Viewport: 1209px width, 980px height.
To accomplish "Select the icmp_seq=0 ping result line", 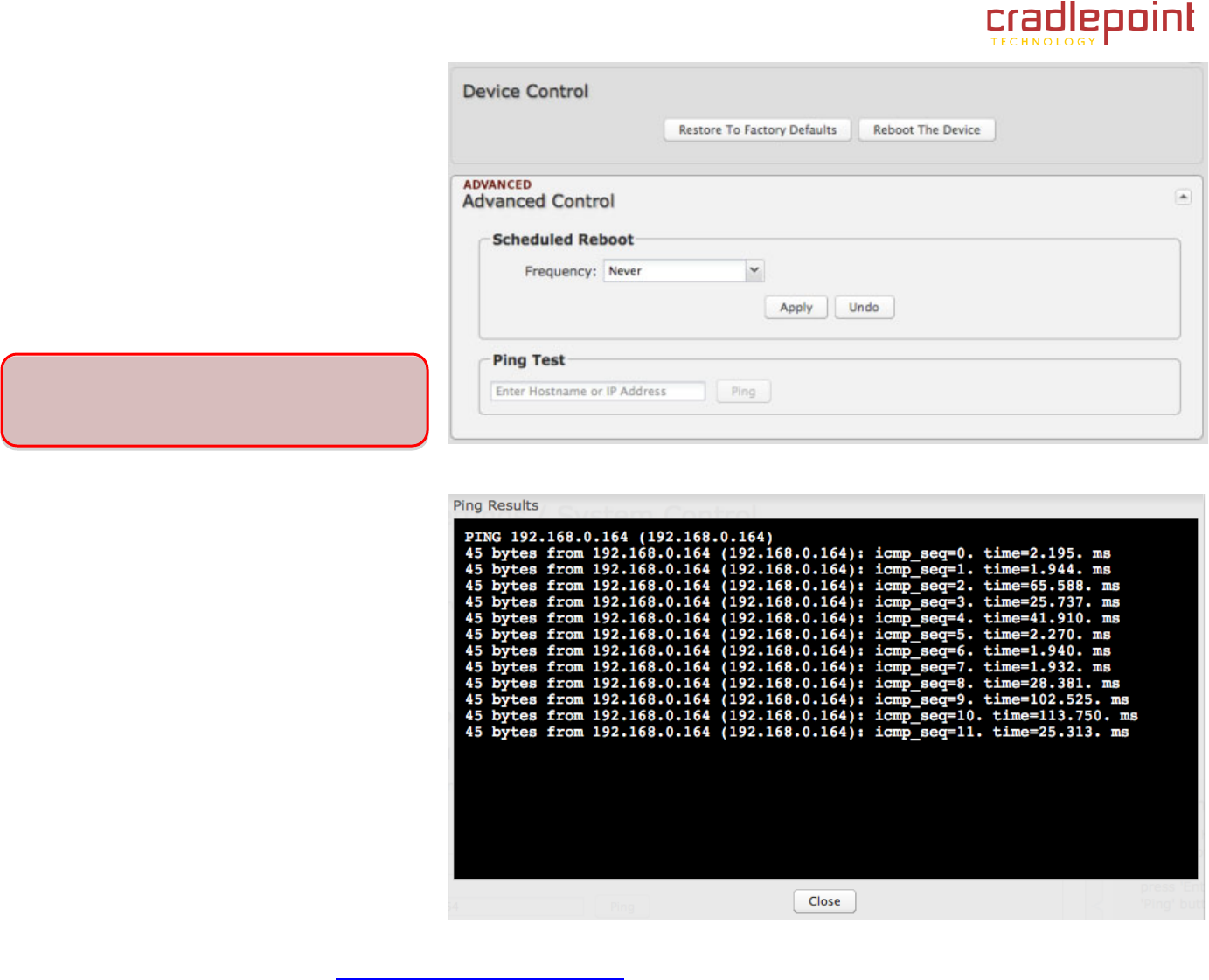I will pos(788,553).
